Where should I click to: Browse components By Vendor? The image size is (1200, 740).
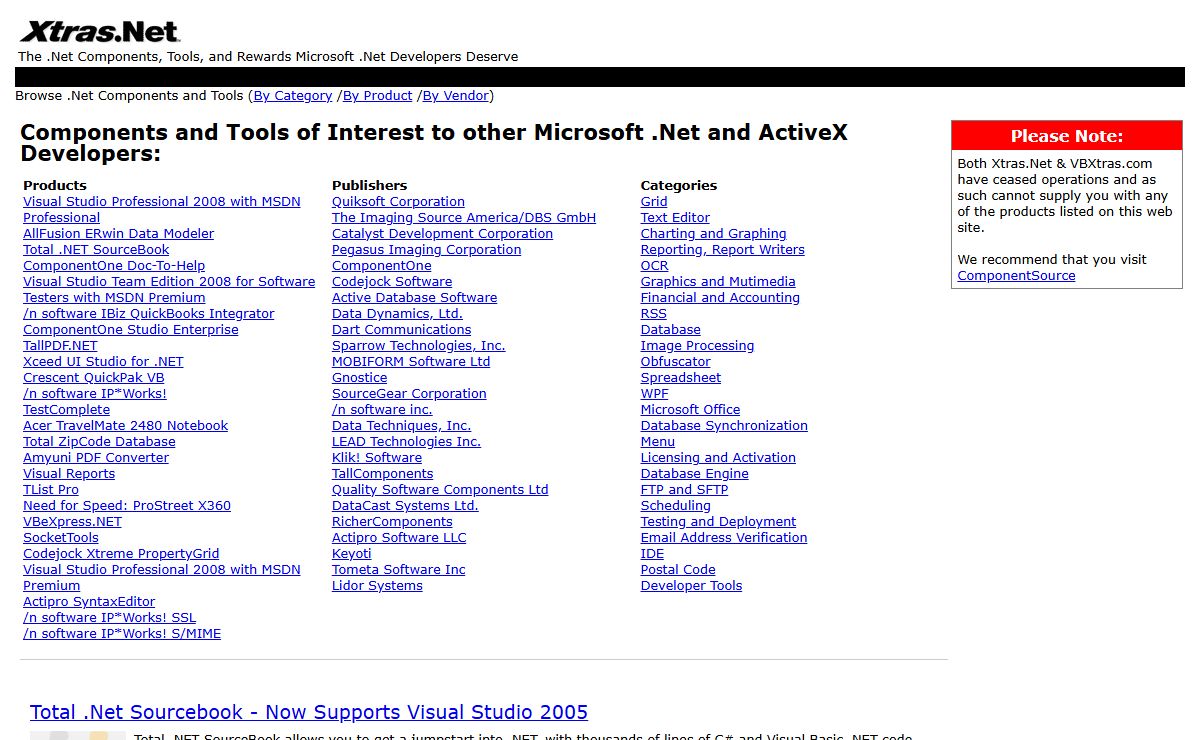click(456, 96)
